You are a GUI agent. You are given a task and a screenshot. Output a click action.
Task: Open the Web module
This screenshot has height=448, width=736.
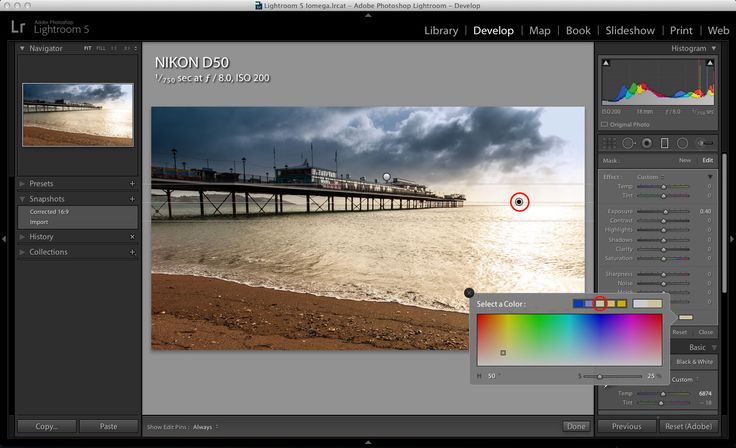coord(718,31)
